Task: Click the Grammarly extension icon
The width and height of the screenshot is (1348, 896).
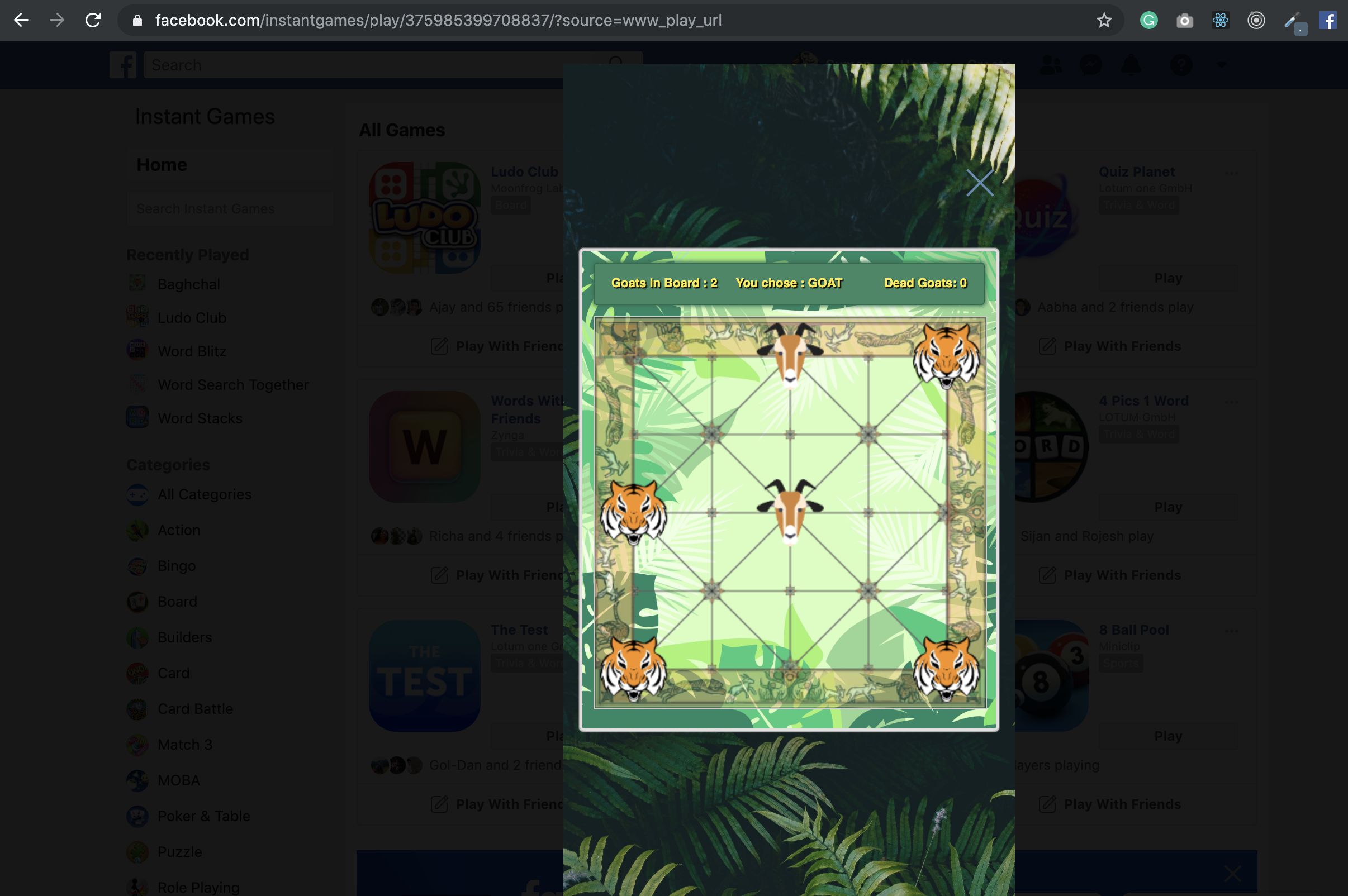Action: pos(1148,21)
